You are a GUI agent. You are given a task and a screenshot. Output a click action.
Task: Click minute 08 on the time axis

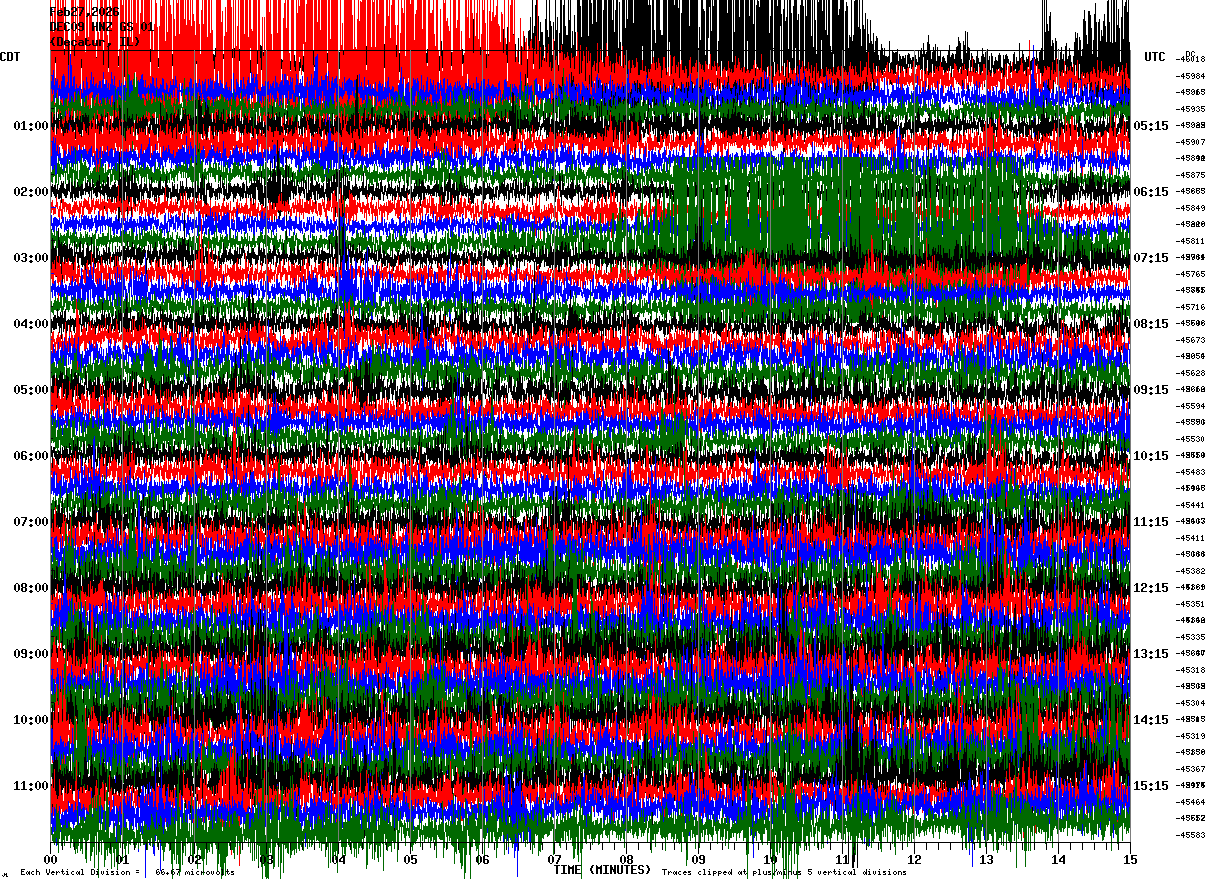point(627,859)
